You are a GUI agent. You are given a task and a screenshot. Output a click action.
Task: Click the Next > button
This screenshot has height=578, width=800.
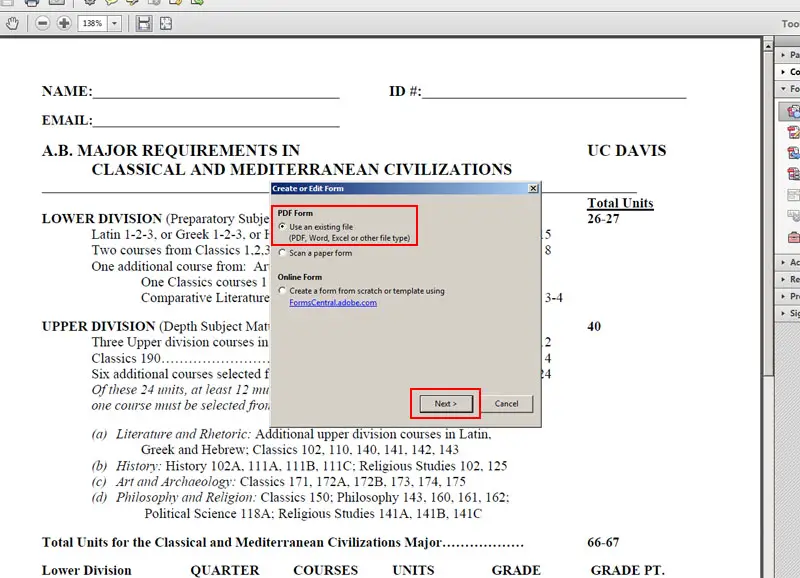point(446,404)
